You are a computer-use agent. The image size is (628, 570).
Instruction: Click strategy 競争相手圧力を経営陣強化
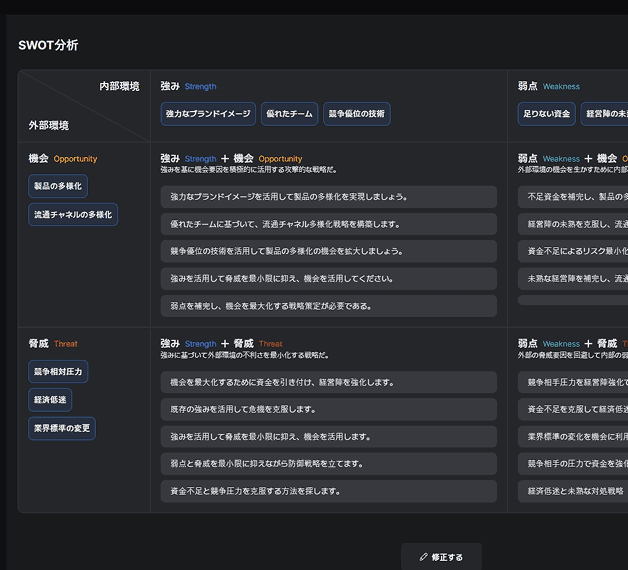(x=573, y=382)
